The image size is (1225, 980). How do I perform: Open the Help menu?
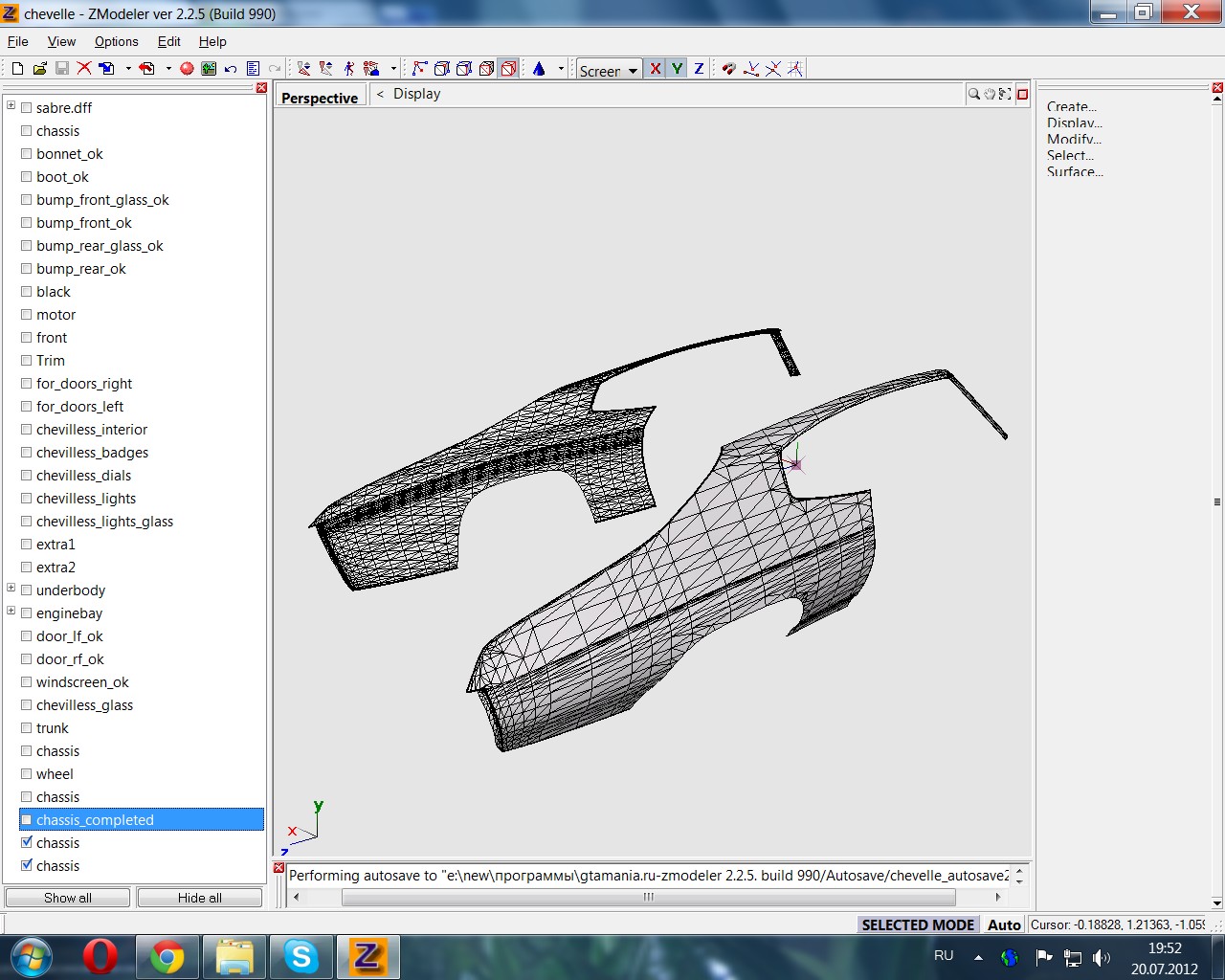(212, 41)
